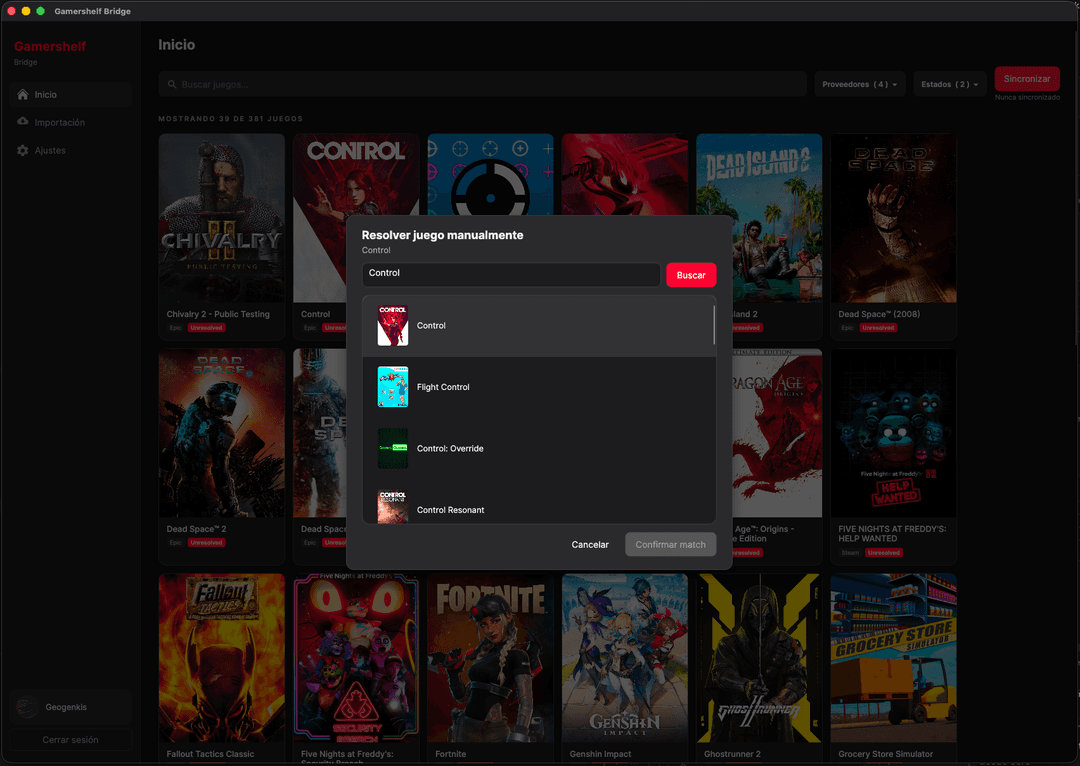The width and height of the screenshot is (1080, 766).
Task: Click the results list scrollbar in dialog
Action: click(713, 326)
